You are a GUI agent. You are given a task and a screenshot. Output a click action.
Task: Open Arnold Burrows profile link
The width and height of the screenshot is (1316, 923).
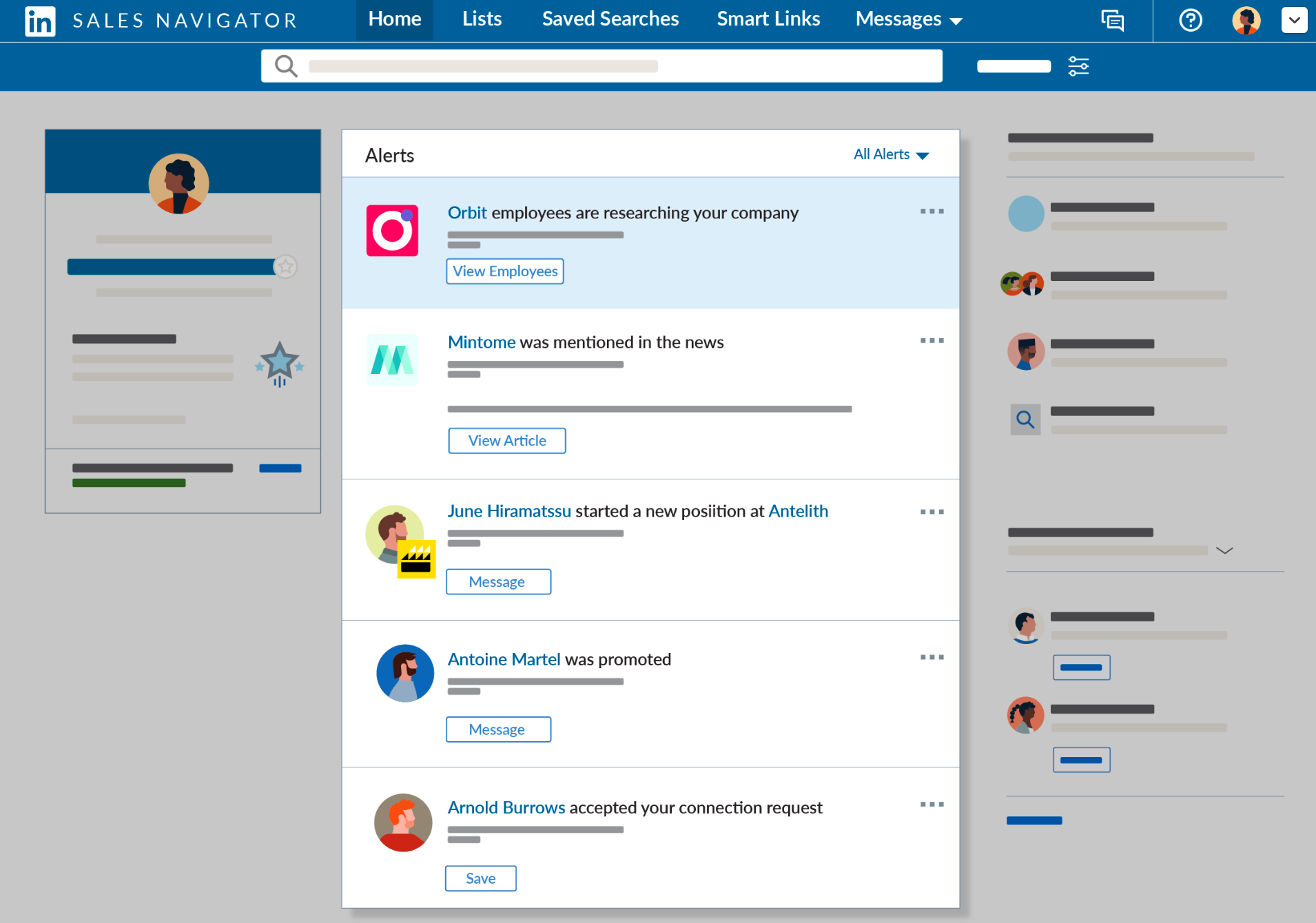click(506, 807)
